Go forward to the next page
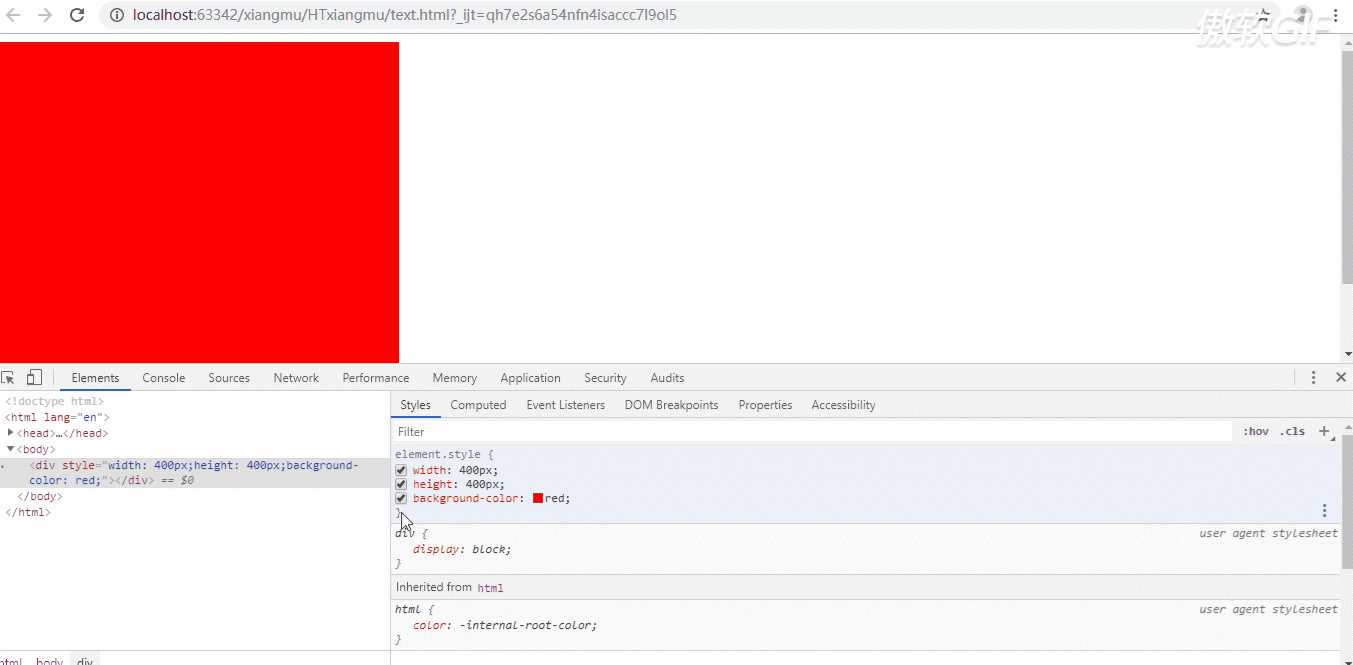The width and height of the screenshot is (1353, 665). tap(45, 15)
